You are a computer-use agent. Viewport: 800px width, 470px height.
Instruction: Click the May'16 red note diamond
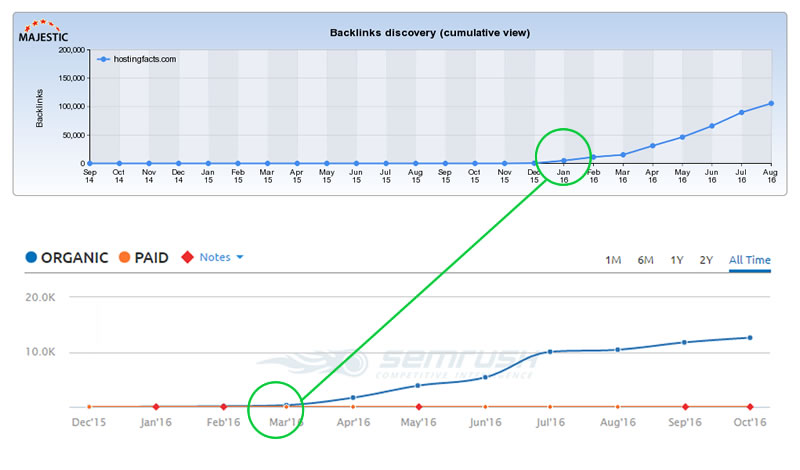point(418,407)
